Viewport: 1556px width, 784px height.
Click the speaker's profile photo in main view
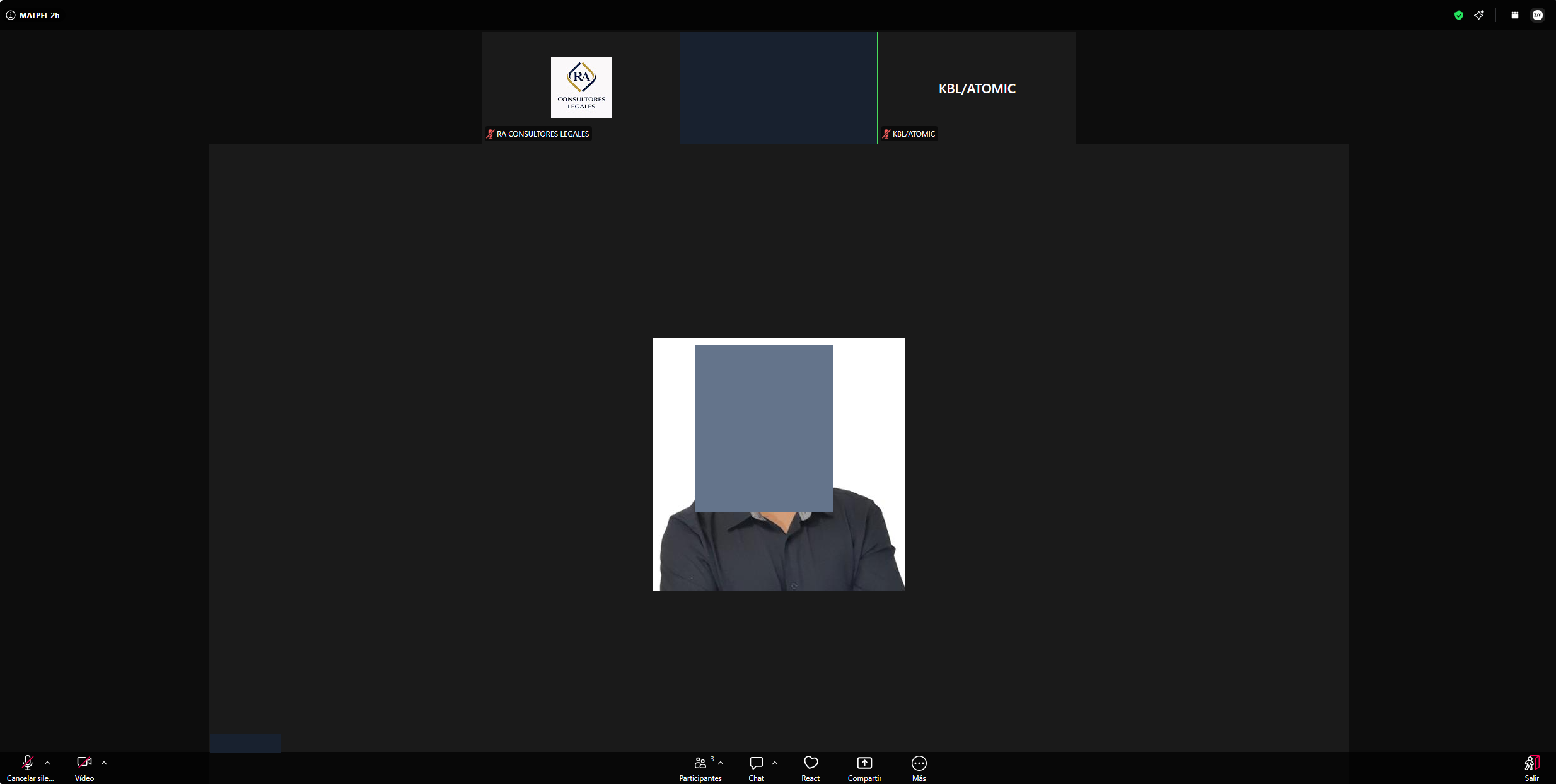click(779, 464)
